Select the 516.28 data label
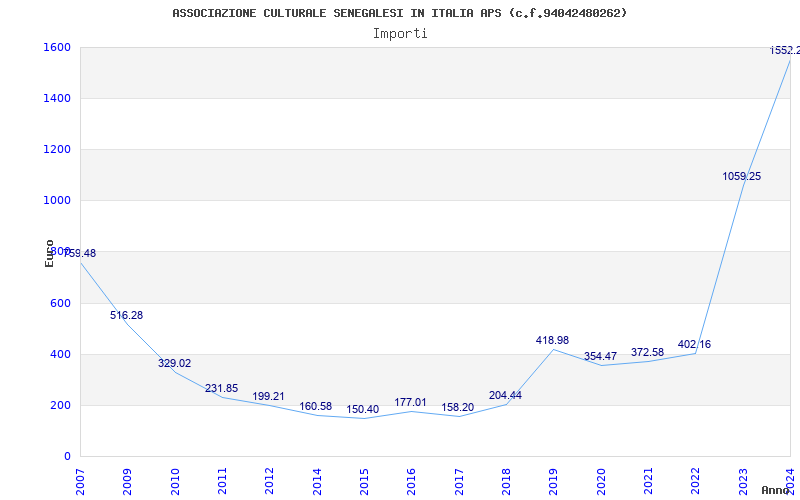The image size is (800, 500). (127, 315)
